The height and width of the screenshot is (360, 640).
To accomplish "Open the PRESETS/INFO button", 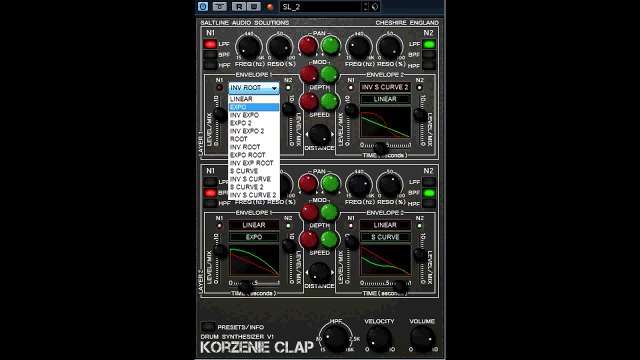I will tap(208, 327).
